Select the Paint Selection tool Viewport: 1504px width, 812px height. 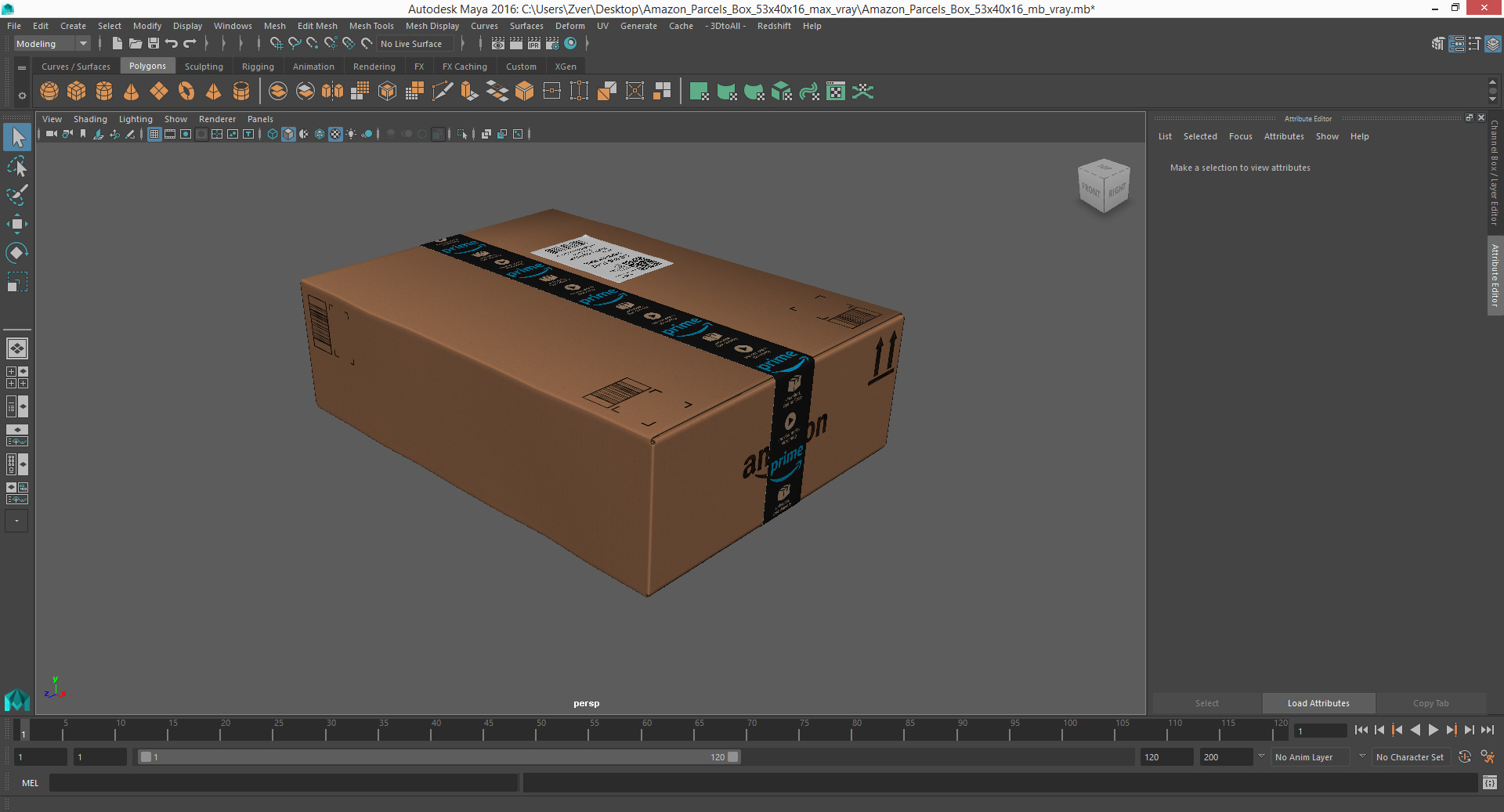(x=17, y=195)
